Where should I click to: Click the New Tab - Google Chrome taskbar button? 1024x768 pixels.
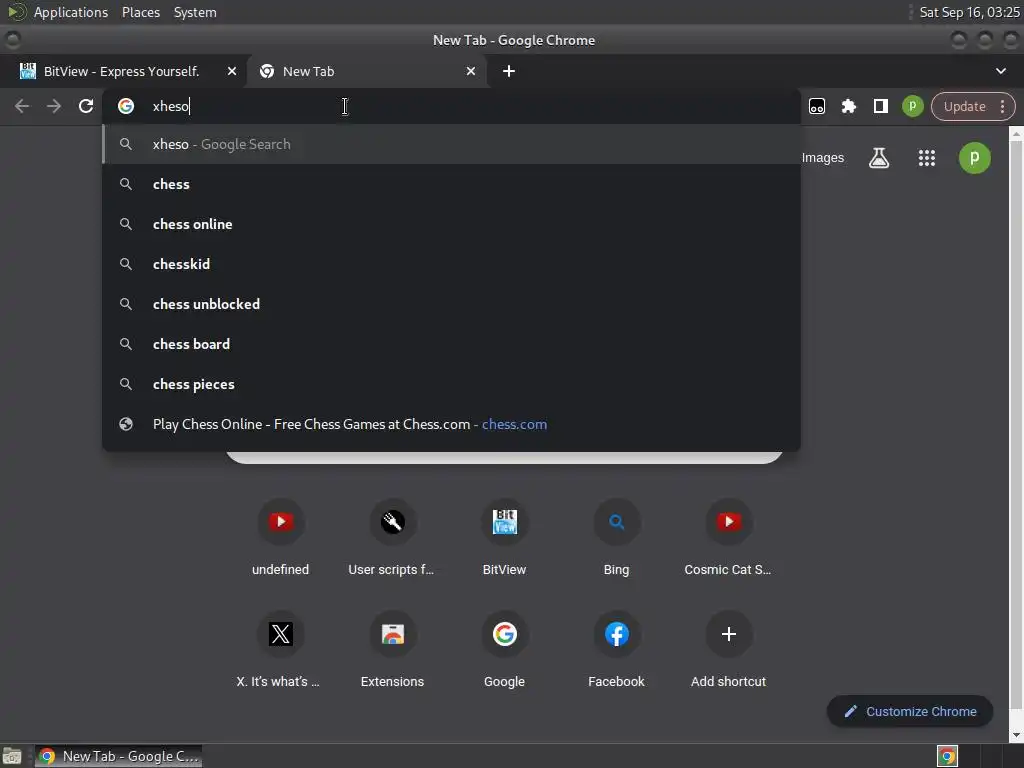tap(118, 756)
